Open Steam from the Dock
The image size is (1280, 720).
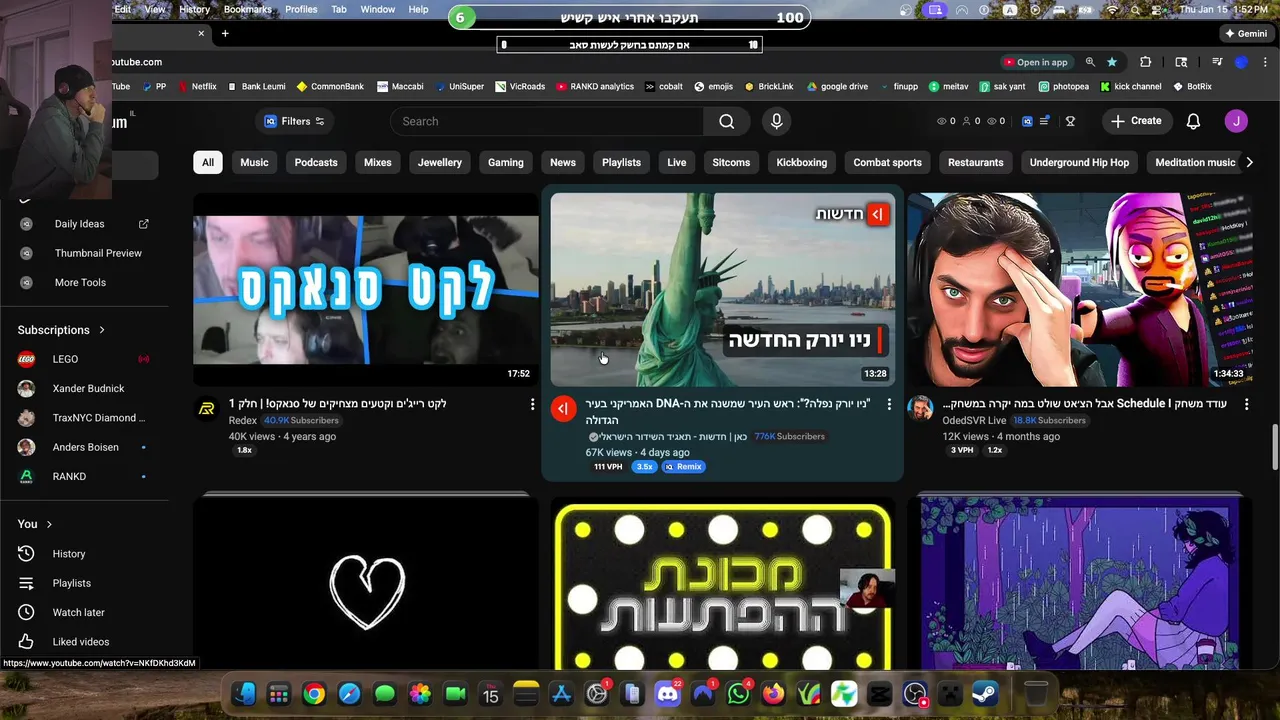(985, 693)
